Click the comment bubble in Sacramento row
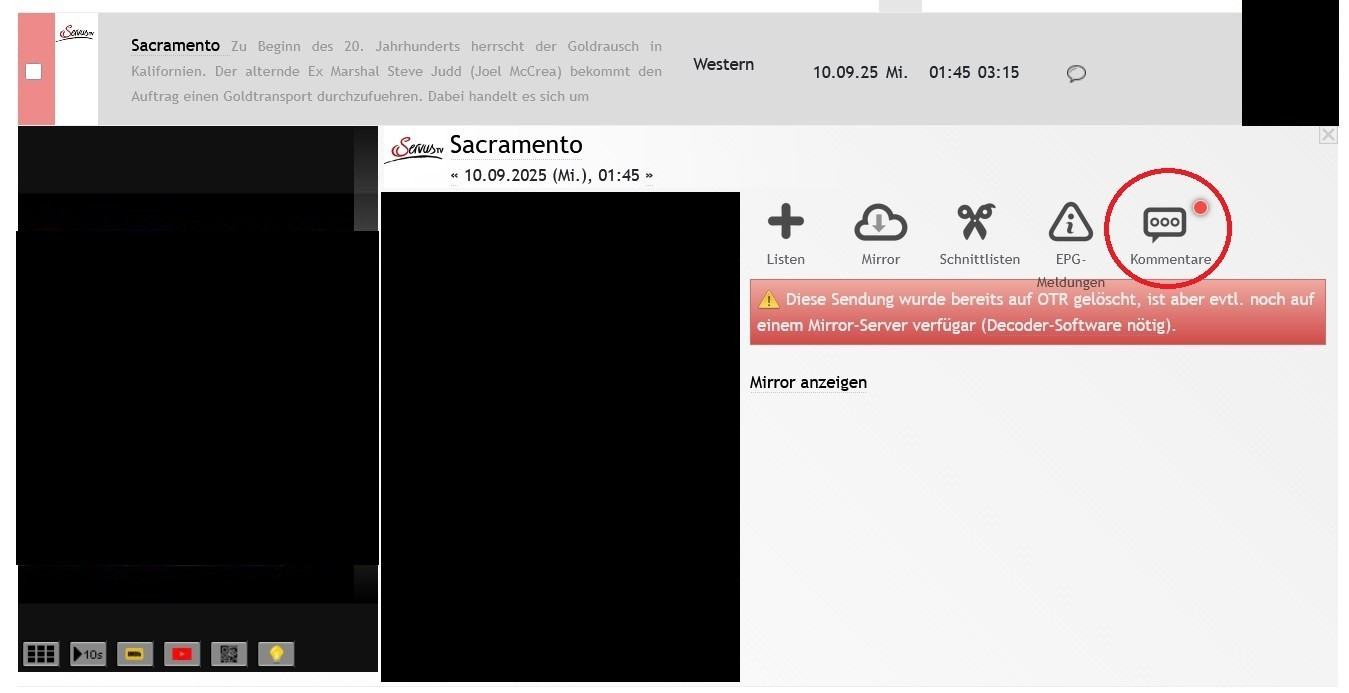Screen dimensions: 1349x693 pyautogui.click(x=1076, y=73)
